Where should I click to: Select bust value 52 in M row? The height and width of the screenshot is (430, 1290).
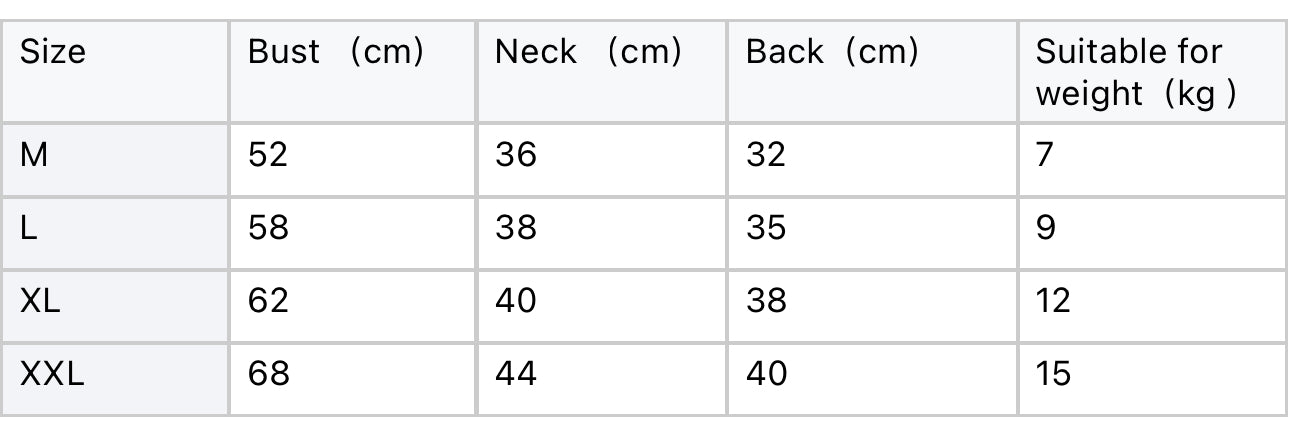coord(268,155)
